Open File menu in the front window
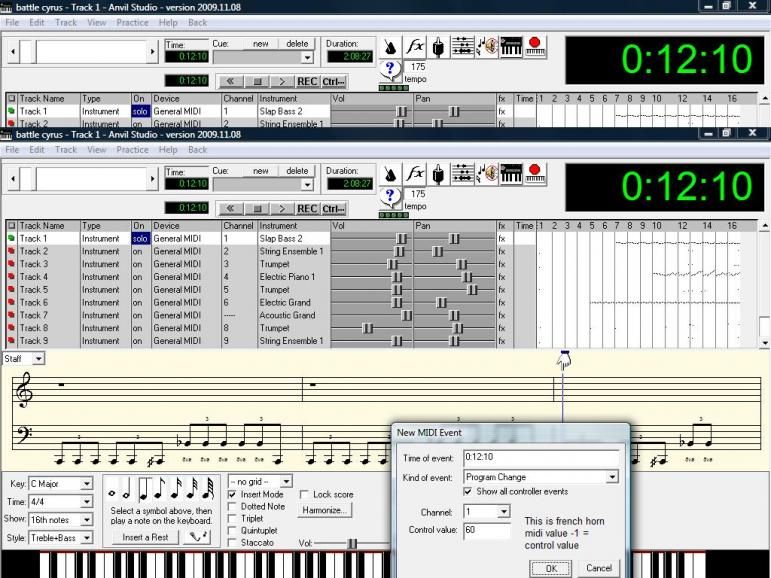Screen dimensions: 771x578 click(x=12, y=150)
